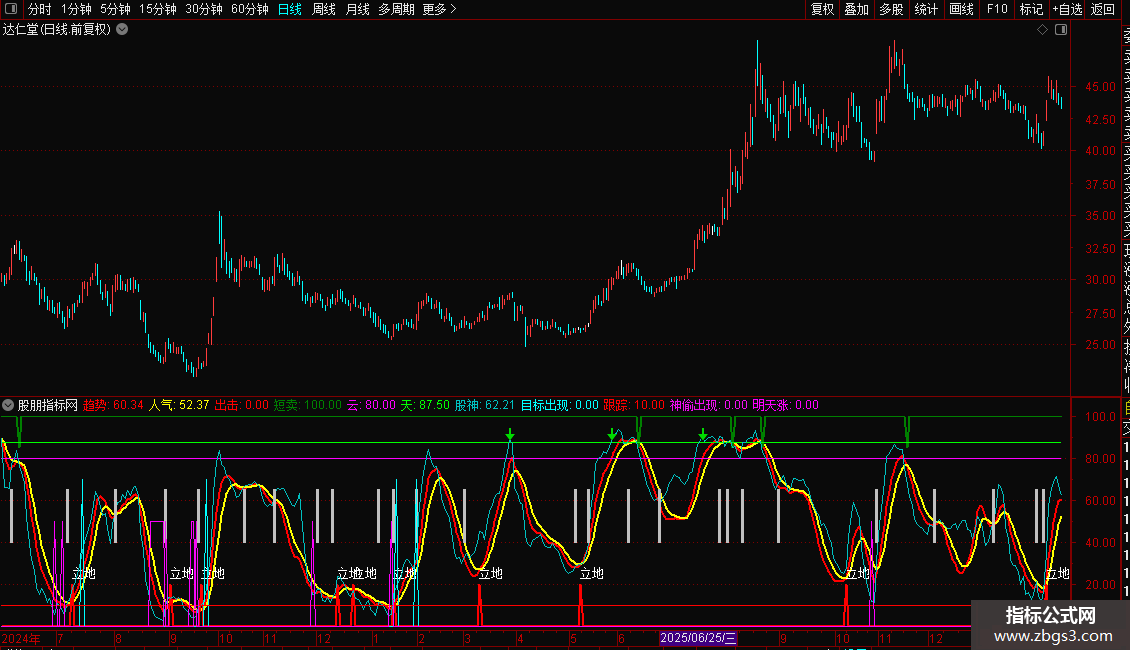1130x650 pixels.
Task: Expand 更多 period options
Action: (439, 9)
